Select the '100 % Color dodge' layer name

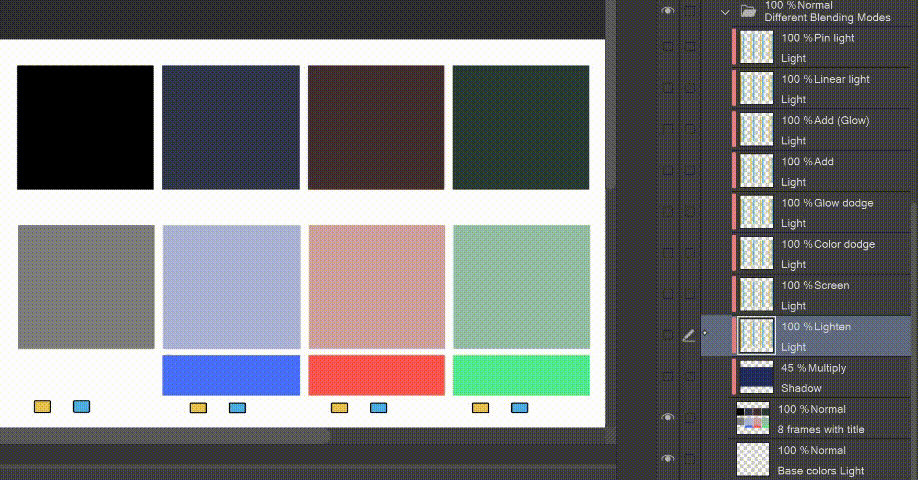pos(828,244)
